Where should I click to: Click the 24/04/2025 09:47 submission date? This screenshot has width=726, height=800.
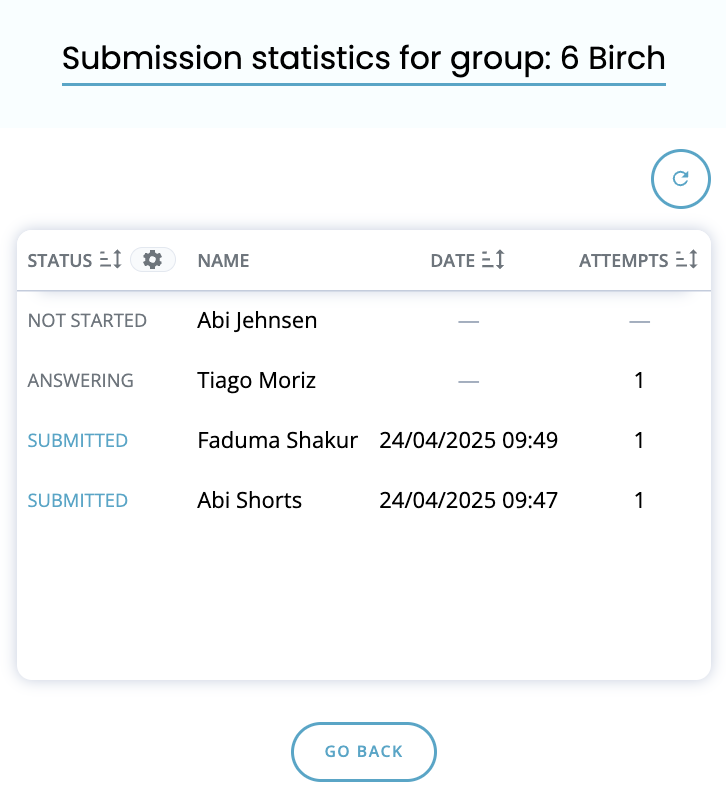[468, 501]
